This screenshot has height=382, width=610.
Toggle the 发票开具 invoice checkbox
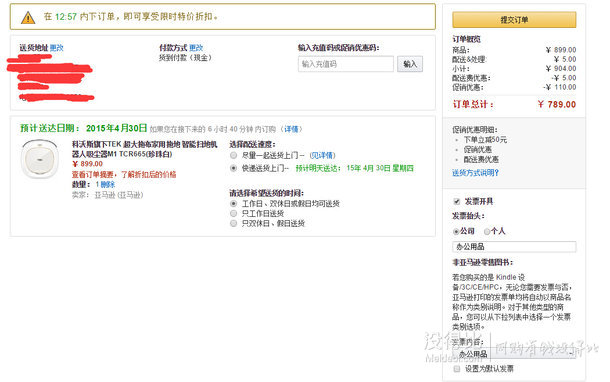pyautogui.click(x=457, y=201)
